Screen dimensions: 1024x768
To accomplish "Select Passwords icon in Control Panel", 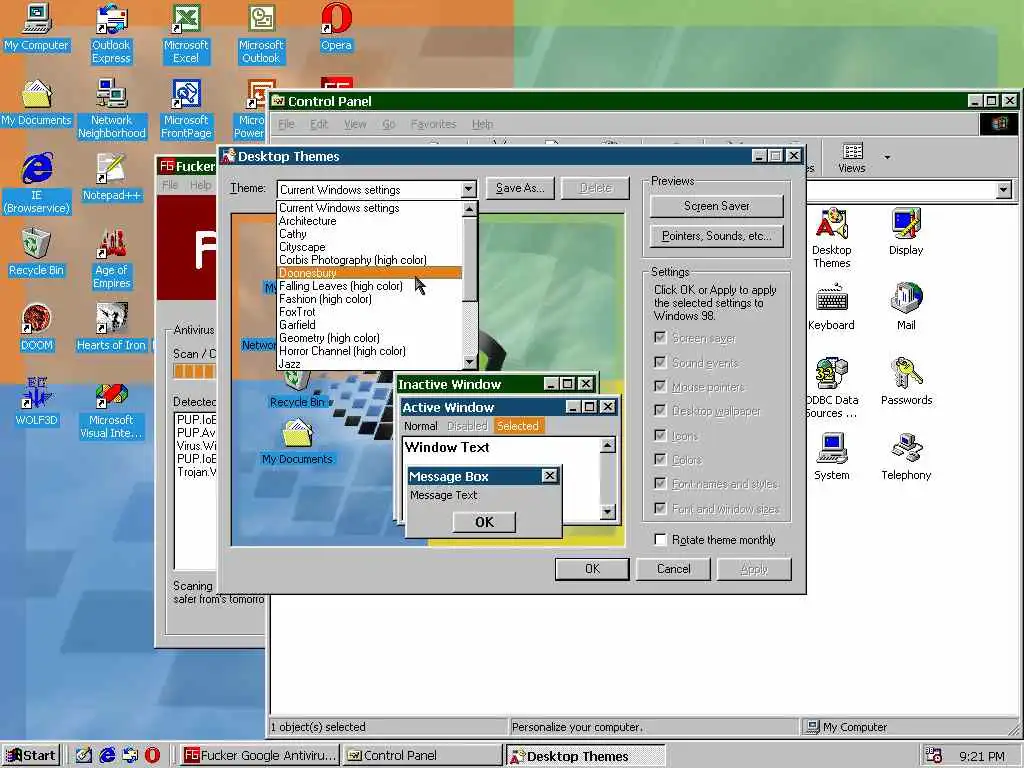I will point(906,382).
